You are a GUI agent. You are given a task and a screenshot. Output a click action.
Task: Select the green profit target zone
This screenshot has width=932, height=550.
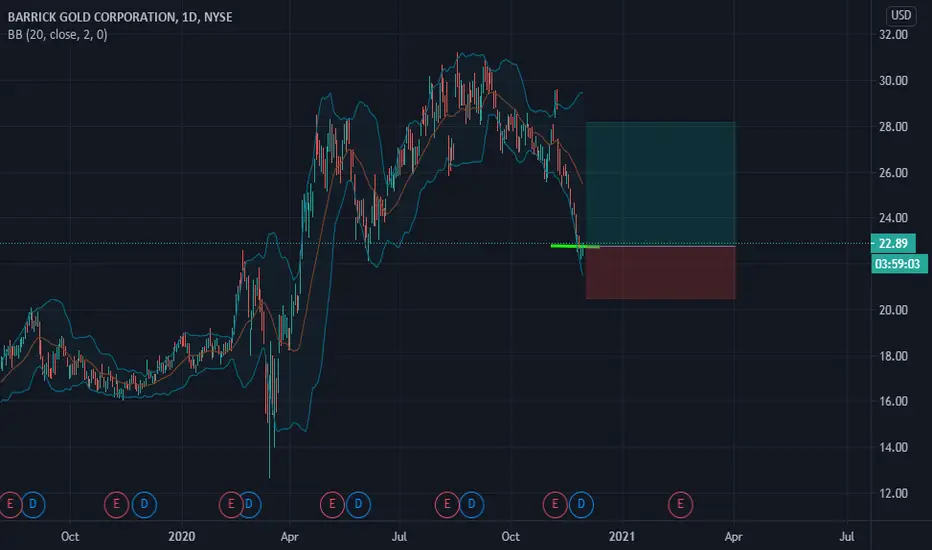(661, 184)
